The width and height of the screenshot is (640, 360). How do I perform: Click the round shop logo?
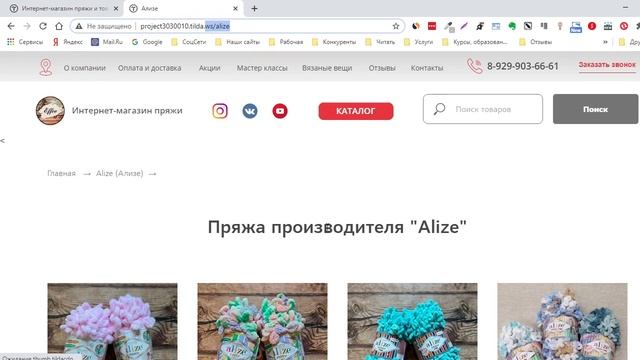(x=50, y=111)
